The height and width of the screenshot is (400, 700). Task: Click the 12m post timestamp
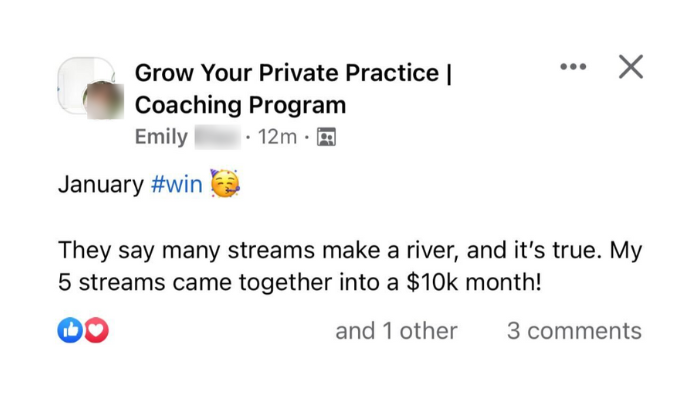277,137
